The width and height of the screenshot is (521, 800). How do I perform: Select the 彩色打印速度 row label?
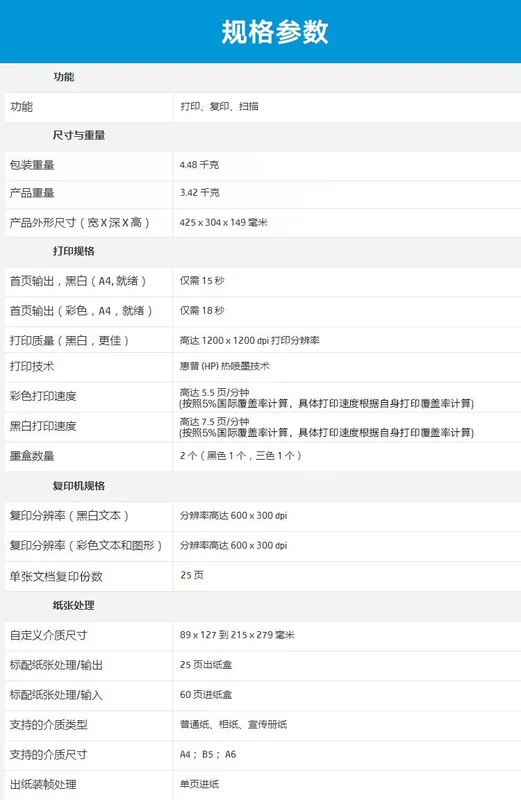point(43,396)
